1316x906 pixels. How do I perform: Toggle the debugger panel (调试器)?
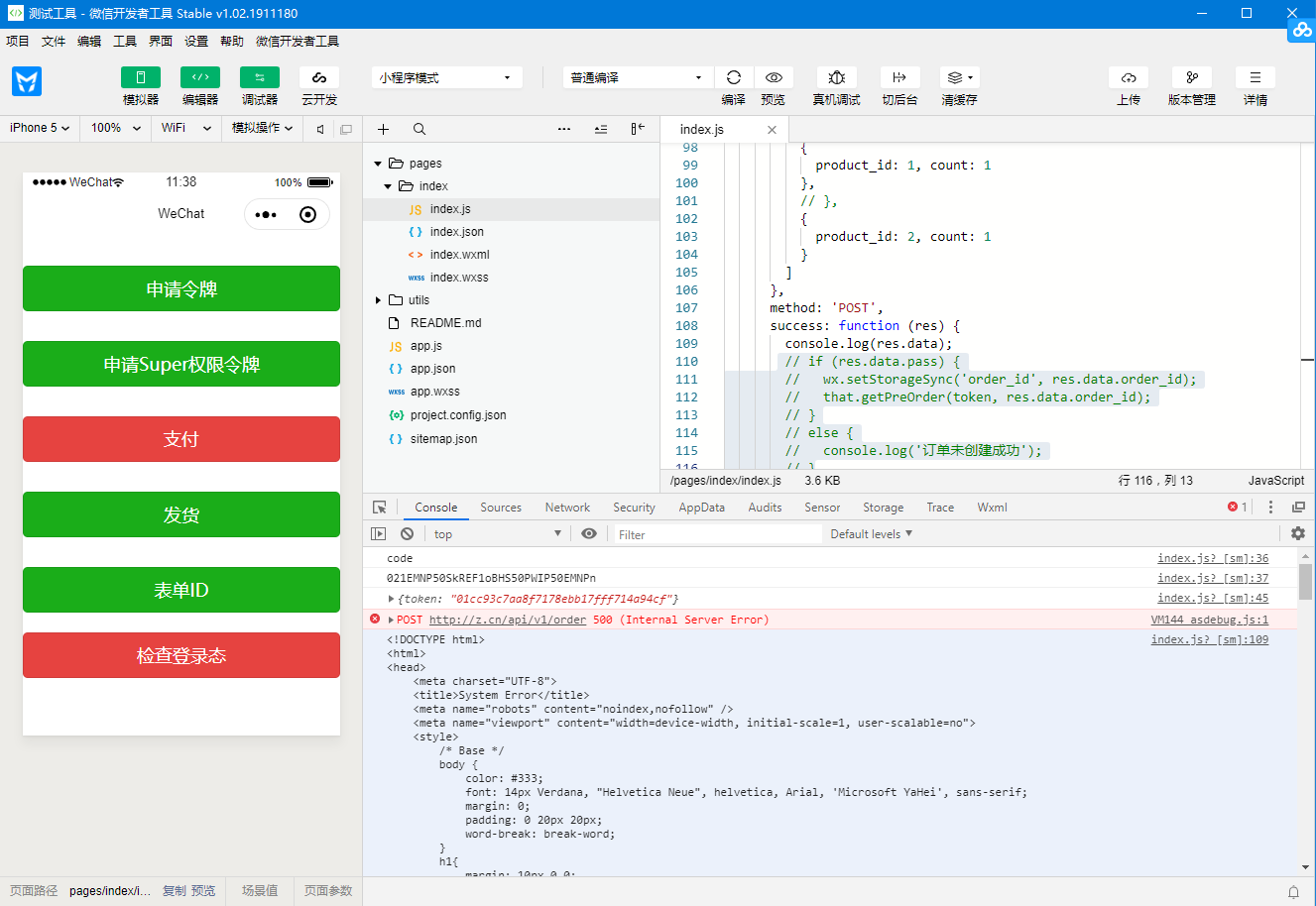[260, 78]
